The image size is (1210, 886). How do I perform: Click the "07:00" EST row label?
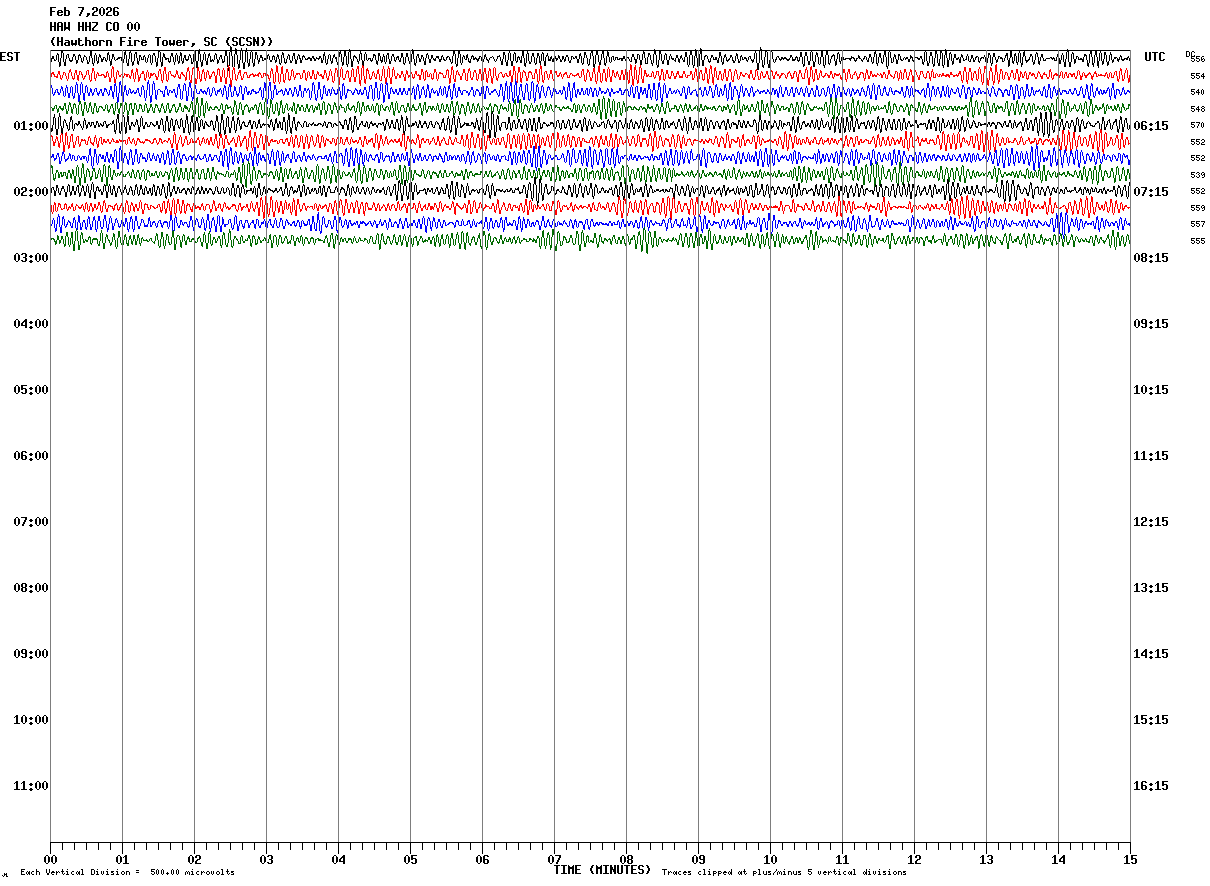(31, 522)
